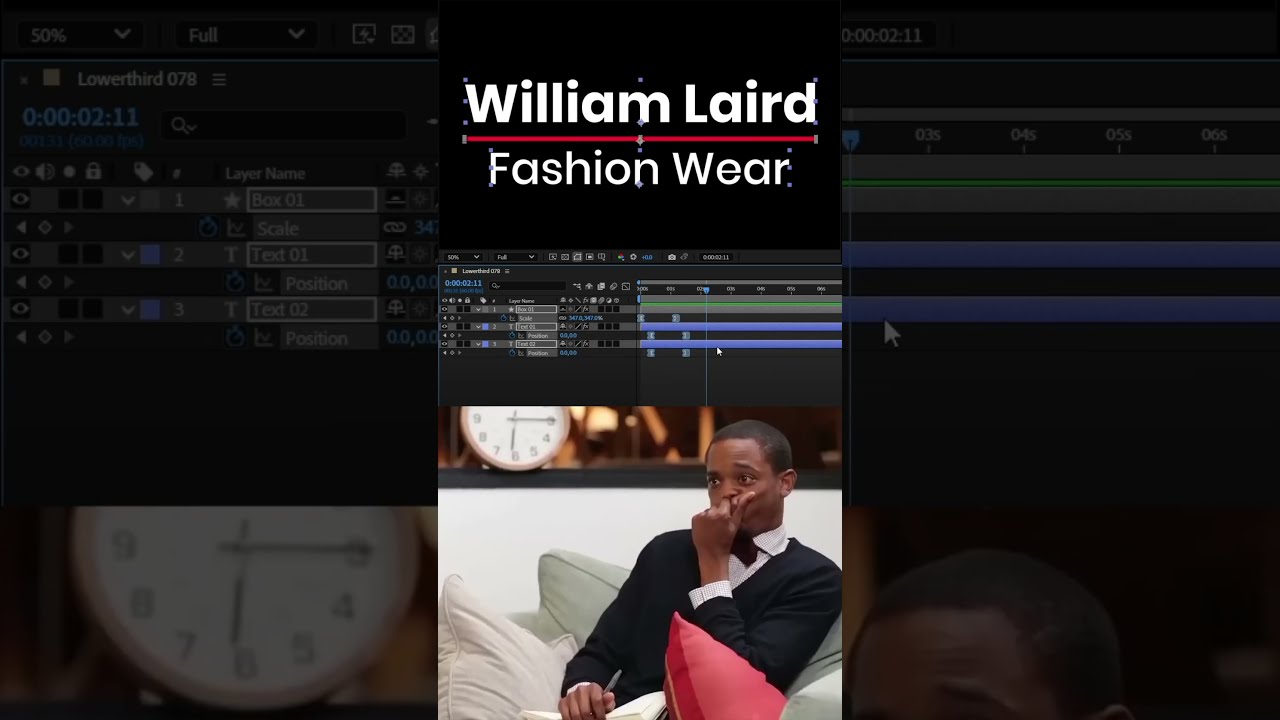1280x720 pixels.
Task: Click the 01s mark on small center time ruler
Action: pos(671,289)
